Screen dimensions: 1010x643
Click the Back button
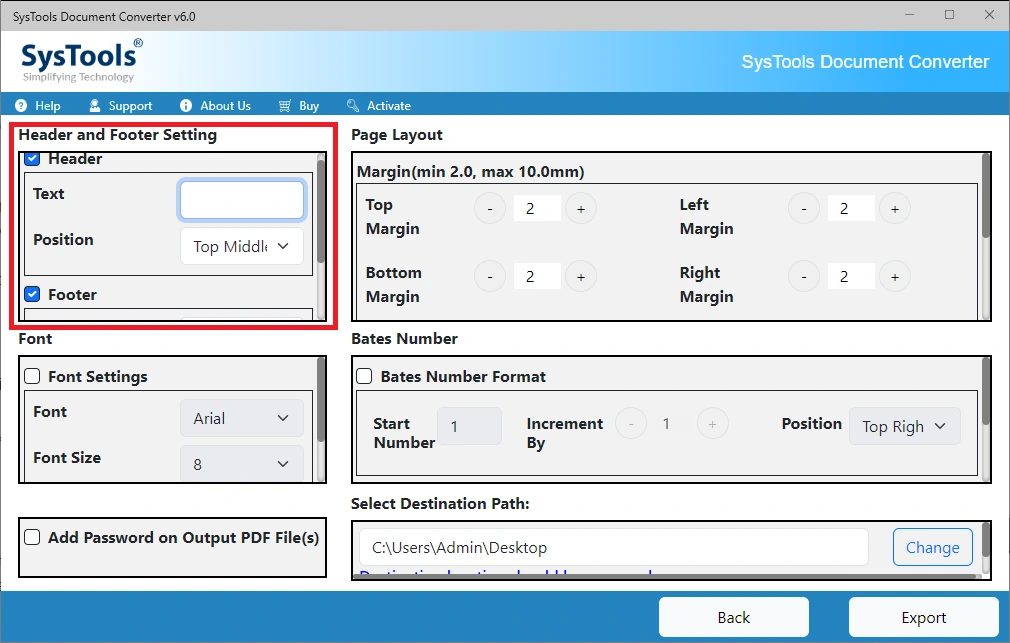pyautogui.click(x=734, y=617)
